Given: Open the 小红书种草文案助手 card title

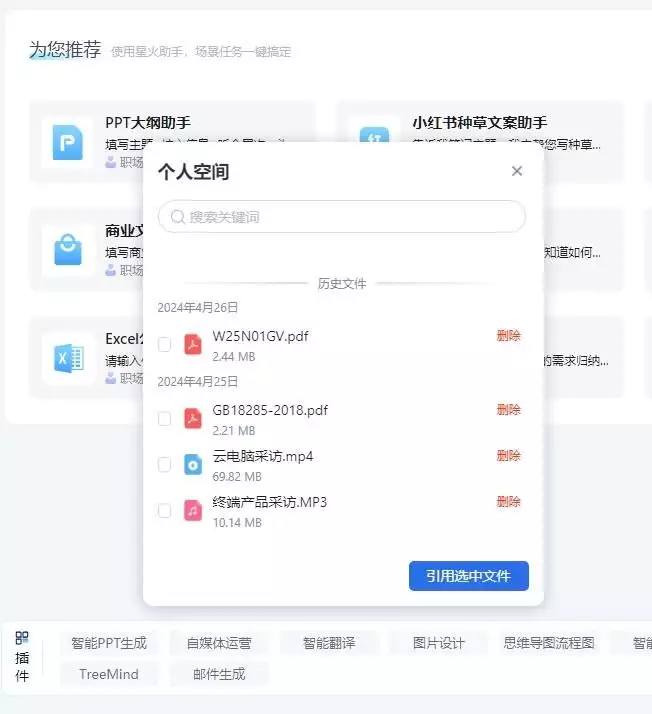Looking at the screenshot, I should coord(480,122).
